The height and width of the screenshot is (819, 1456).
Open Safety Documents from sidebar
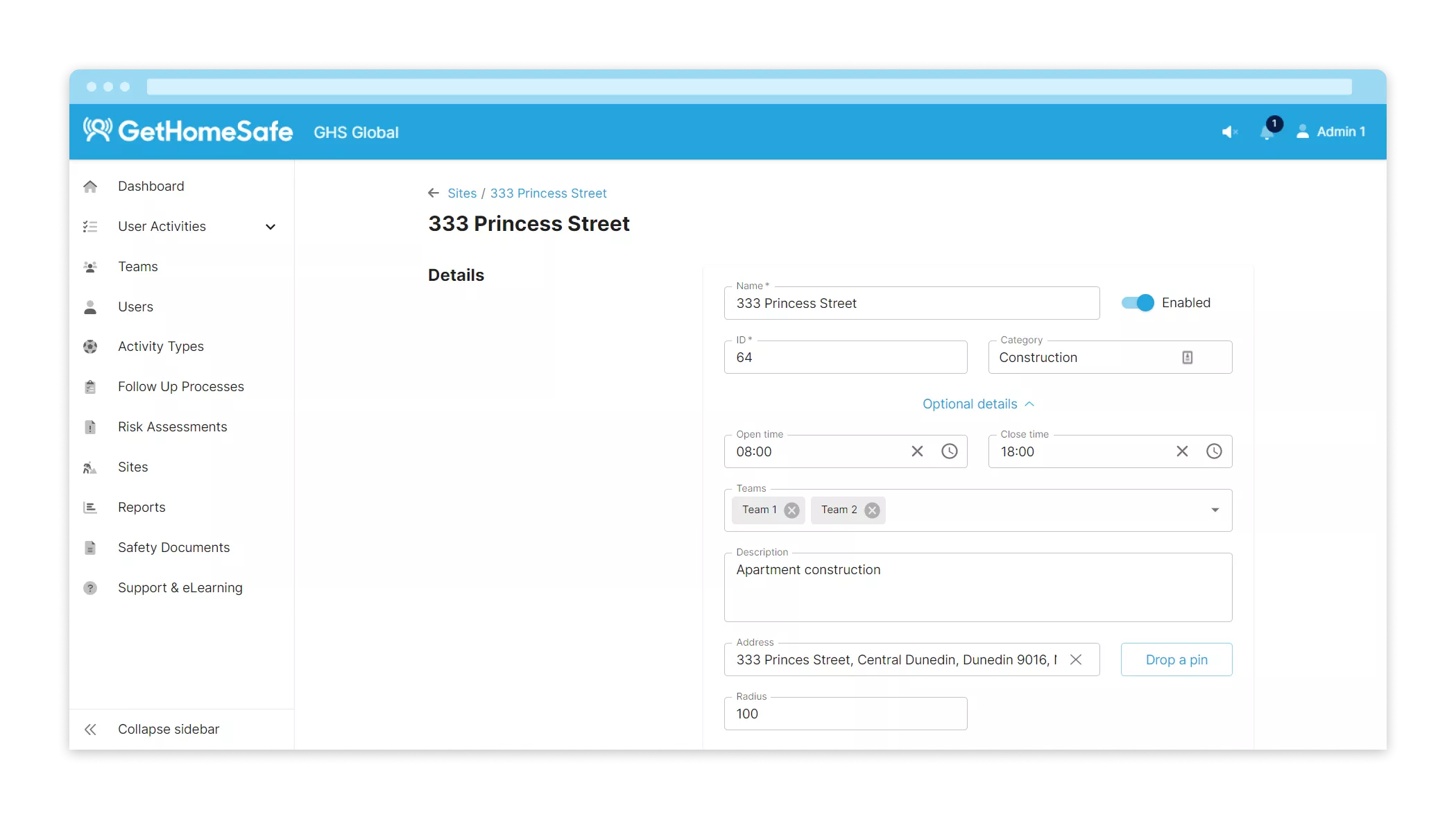pos(173,548)
